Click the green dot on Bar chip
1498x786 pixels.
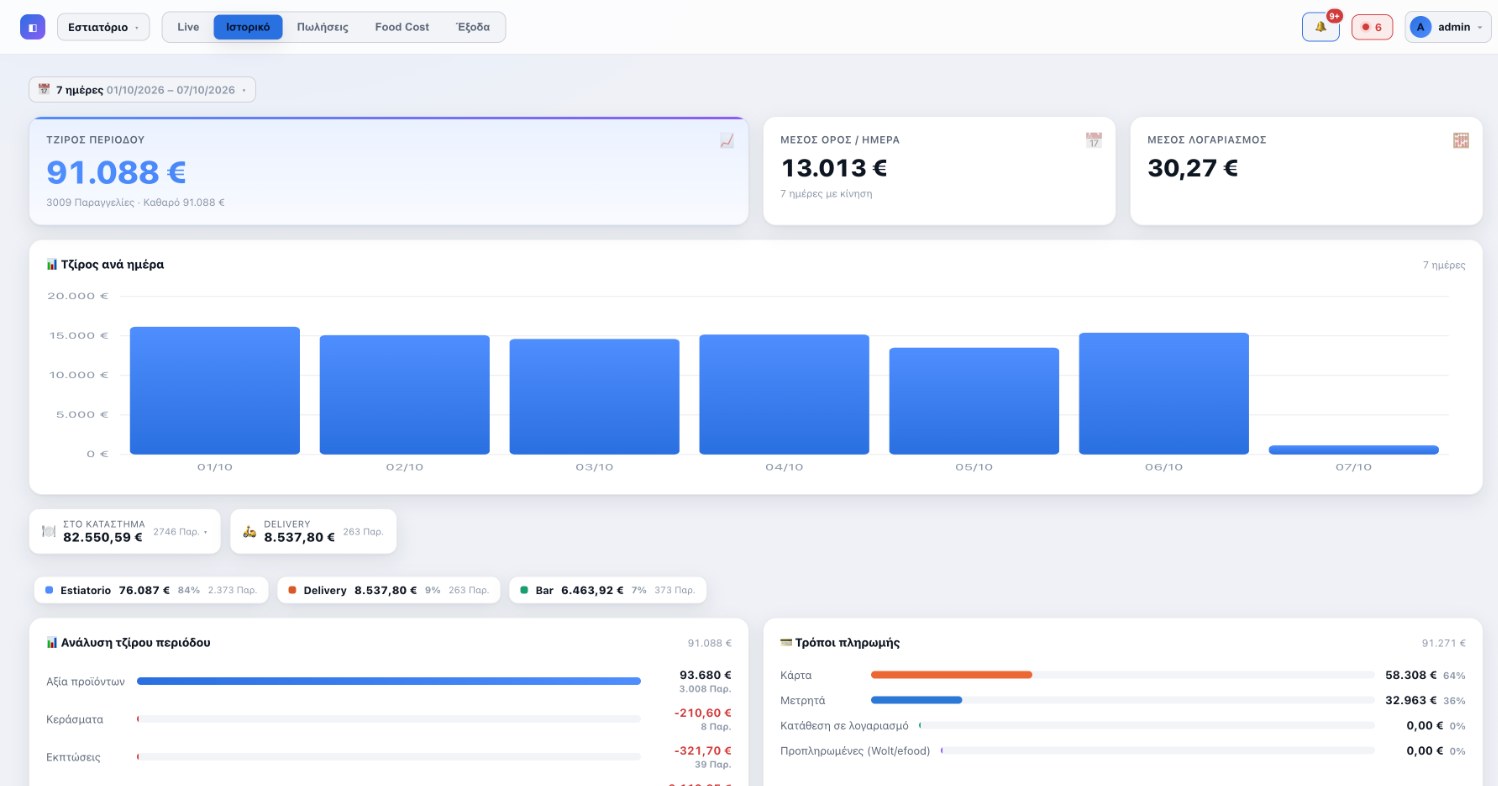point(524,590)
